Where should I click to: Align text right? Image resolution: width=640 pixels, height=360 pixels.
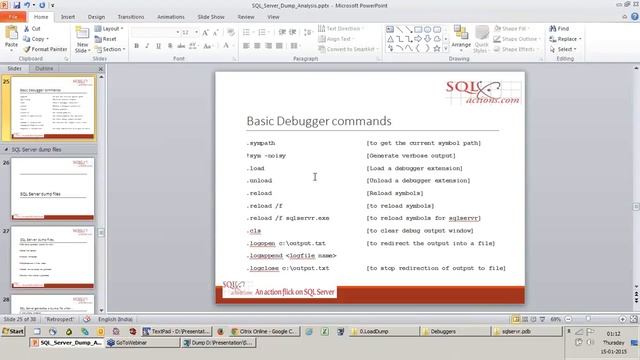(x=268, y=46)
